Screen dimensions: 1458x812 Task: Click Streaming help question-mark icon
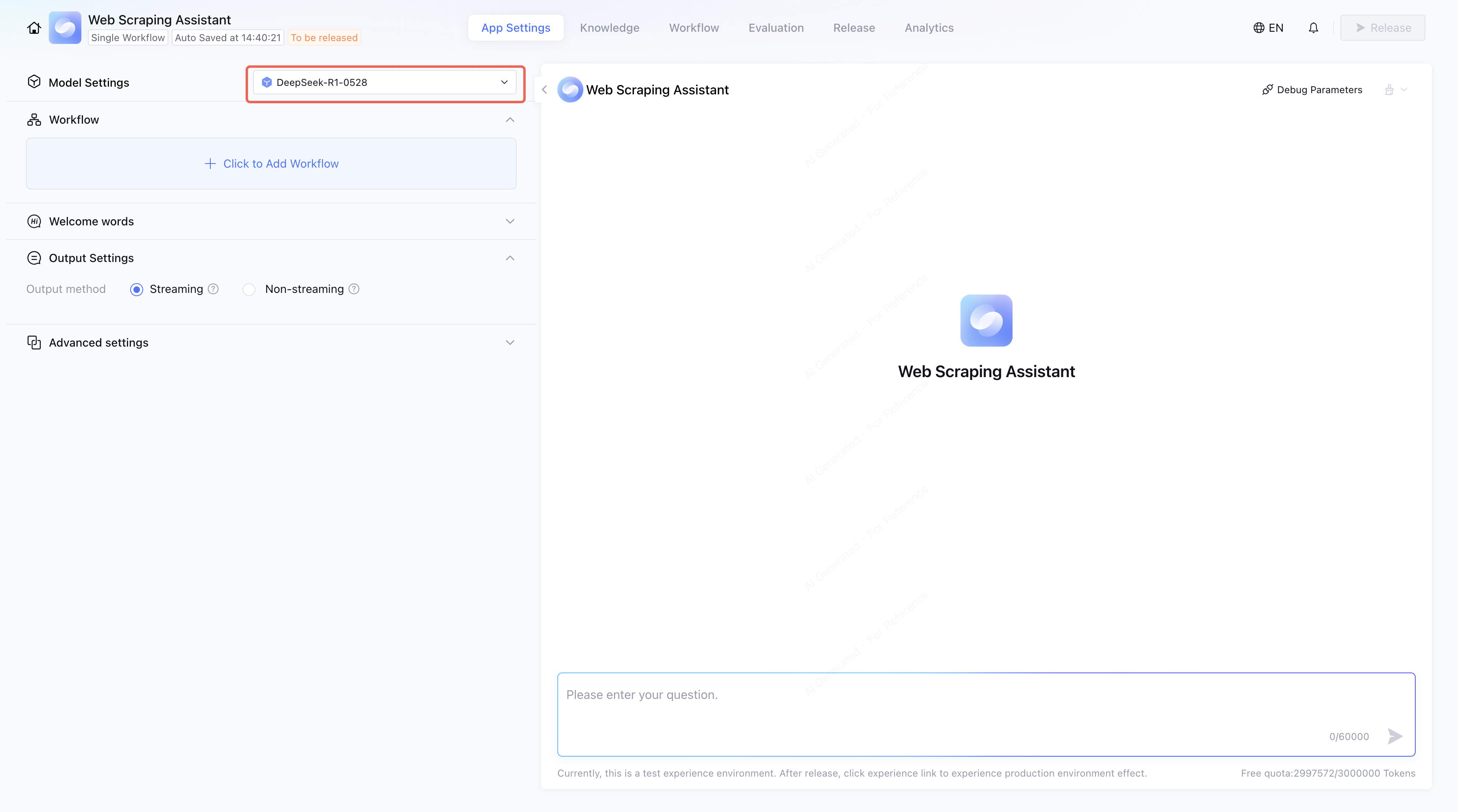[214, 289]
